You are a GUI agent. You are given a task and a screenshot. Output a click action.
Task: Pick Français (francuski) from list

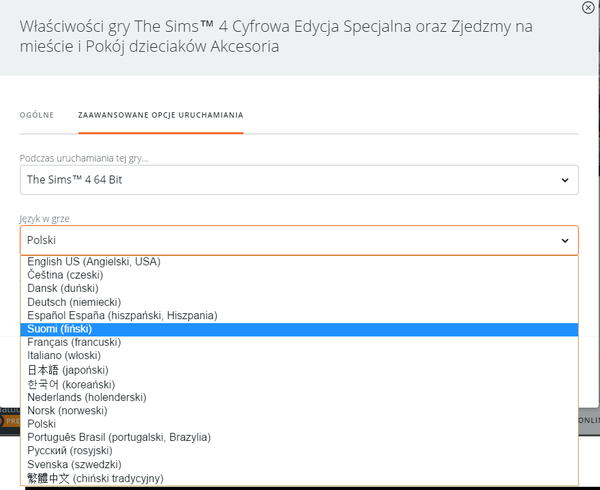(x=74, y=343)
